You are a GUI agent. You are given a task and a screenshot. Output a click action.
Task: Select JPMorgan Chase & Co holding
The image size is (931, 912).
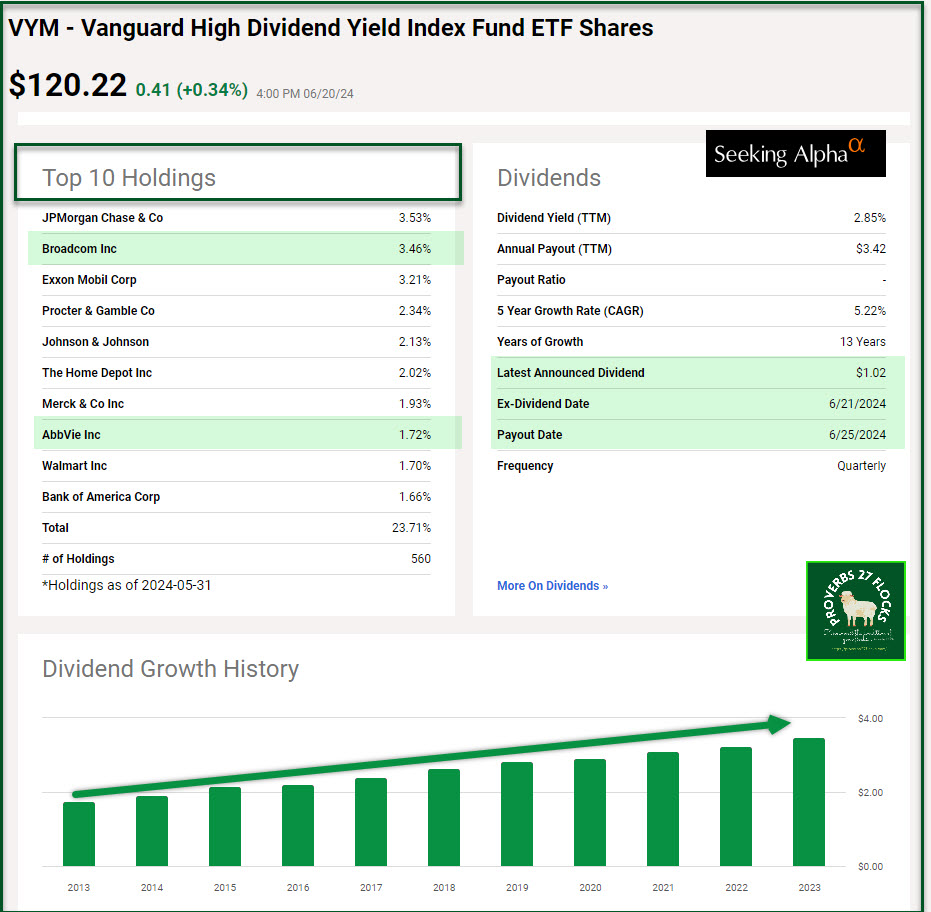point(102,218)
